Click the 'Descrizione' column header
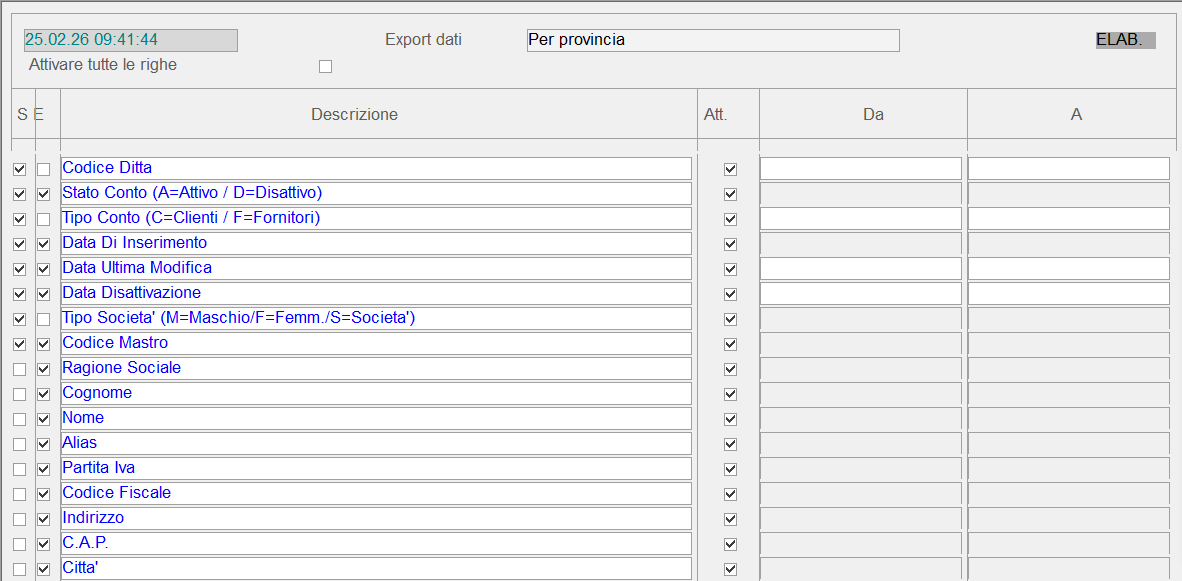Screen dimensions: 1182x581 click(354, 115)
